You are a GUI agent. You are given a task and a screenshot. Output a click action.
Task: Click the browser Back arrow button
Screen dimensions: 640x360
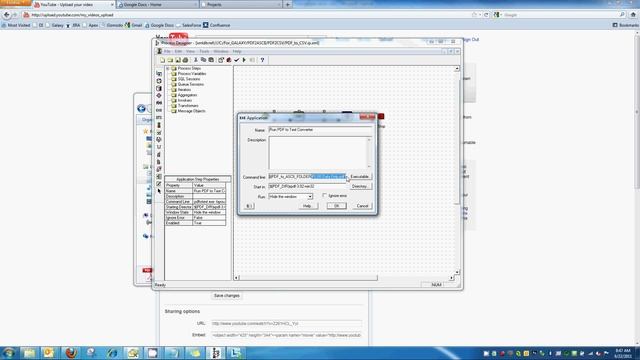click(7, 15)
